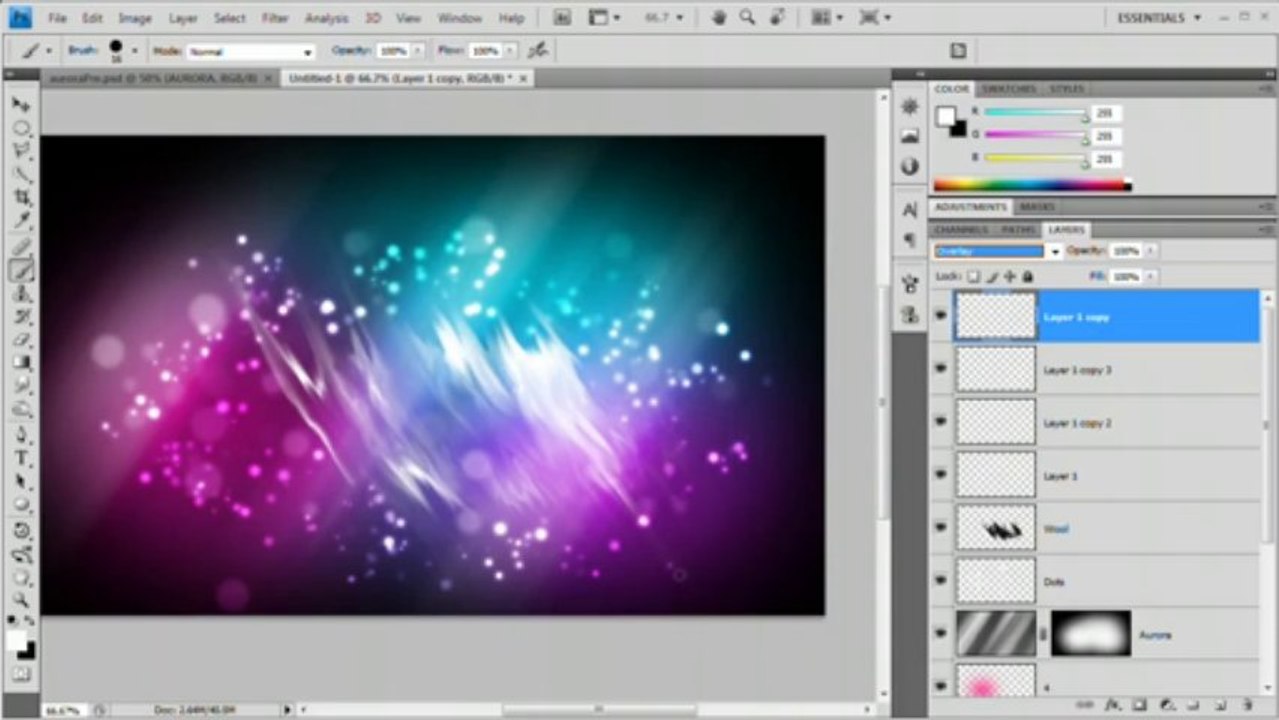Switch to the Channels tab

pos(961,230)
